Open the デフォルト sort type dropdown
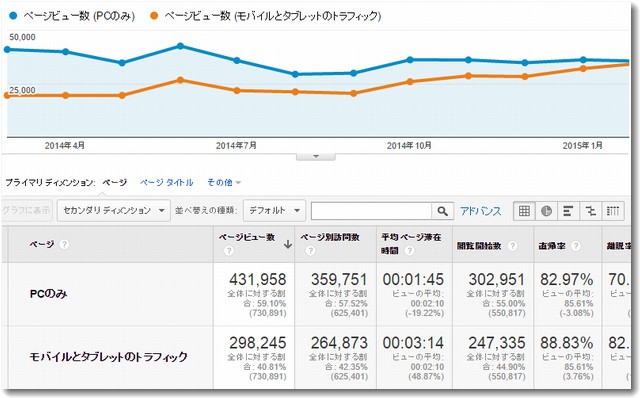The image size is (640, 398). pos(274,211)
